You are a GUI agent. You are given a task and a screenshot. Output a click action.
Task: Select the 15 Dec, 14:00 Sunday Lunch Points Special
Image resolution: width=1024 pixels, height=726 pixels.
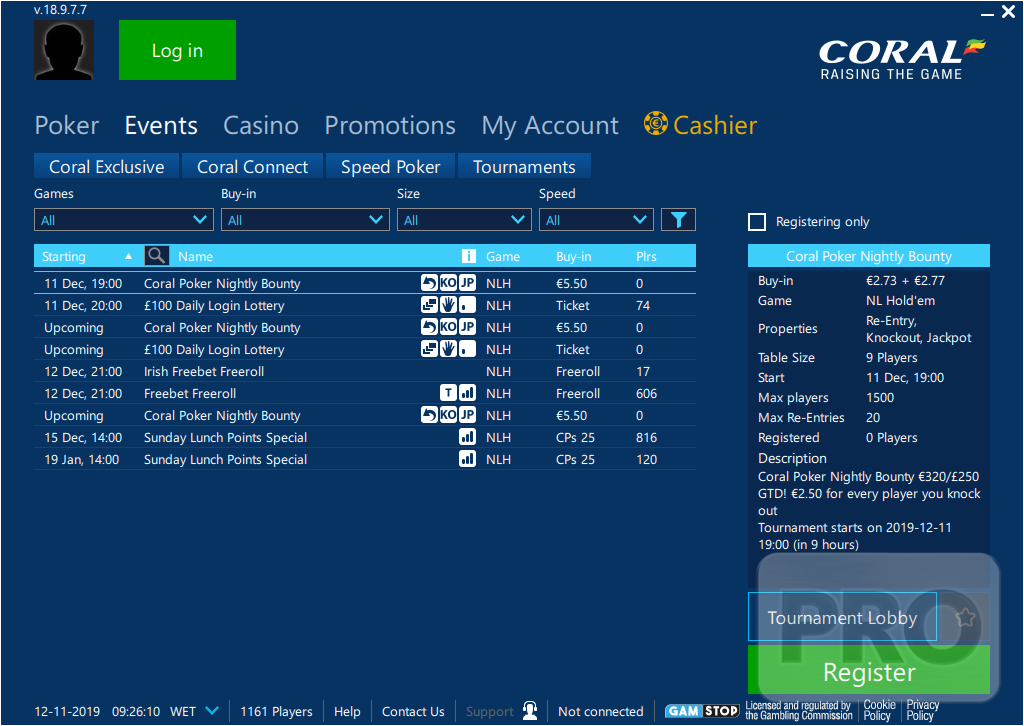(365, 437)
